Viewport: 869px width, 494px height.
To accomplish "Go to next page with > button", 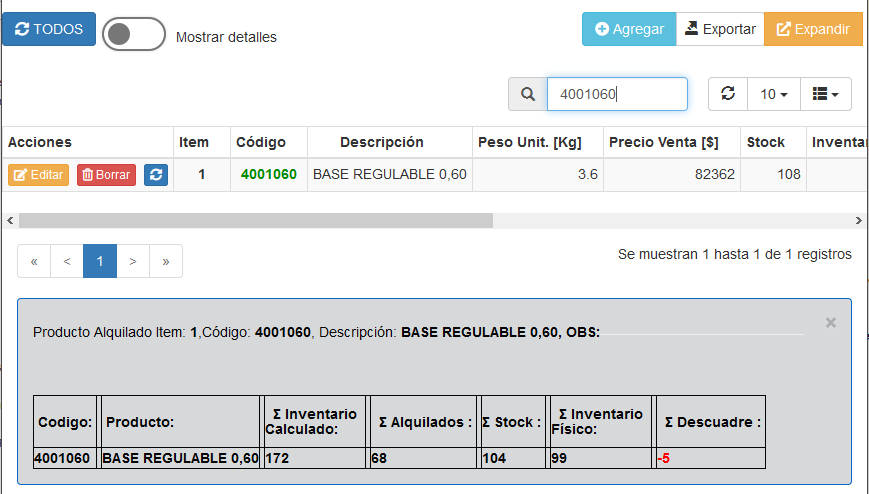I will [x=133, y=261].
